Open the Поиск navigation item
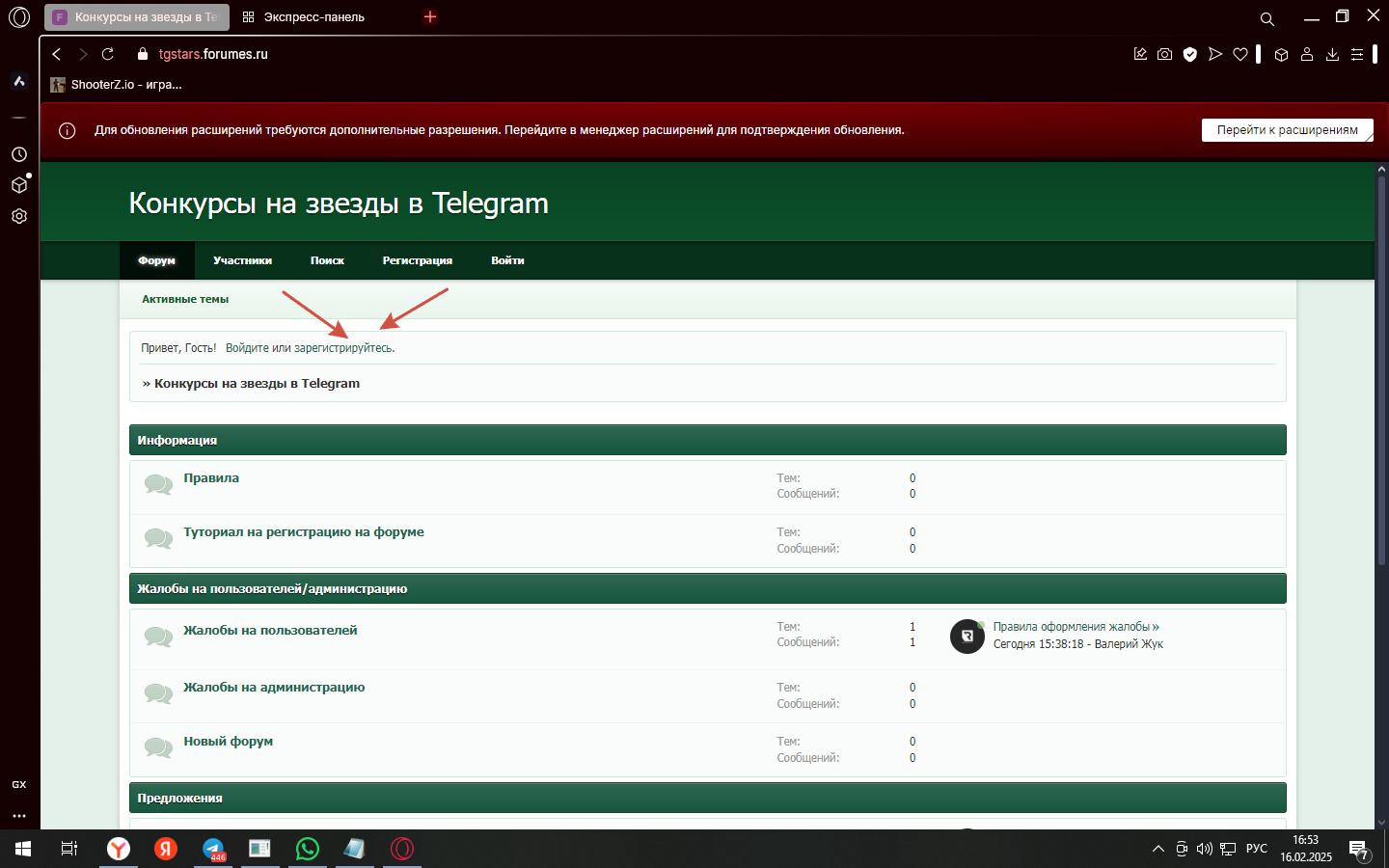 (x=327, y=260)
